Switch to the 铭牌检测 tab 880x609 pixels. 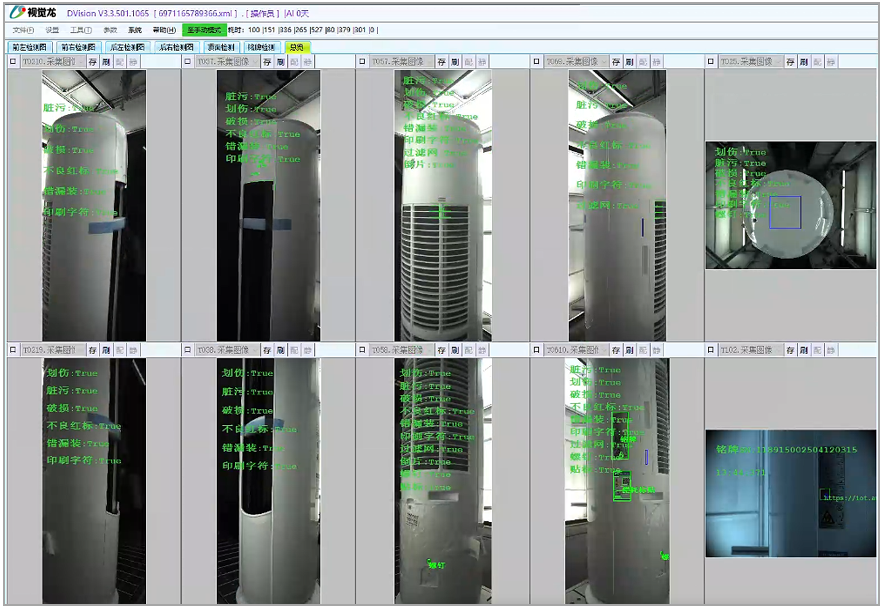coord(261,47)
